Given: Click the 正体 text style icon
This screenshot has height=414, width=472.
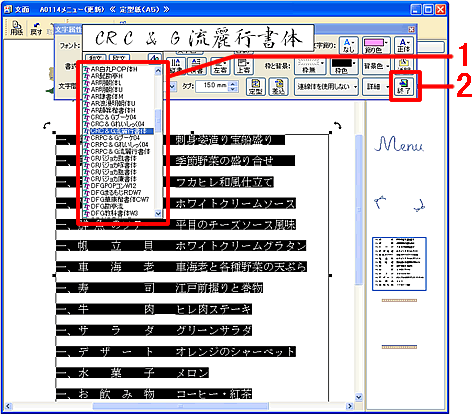Looking at the screenshot, I should (404, 45).
